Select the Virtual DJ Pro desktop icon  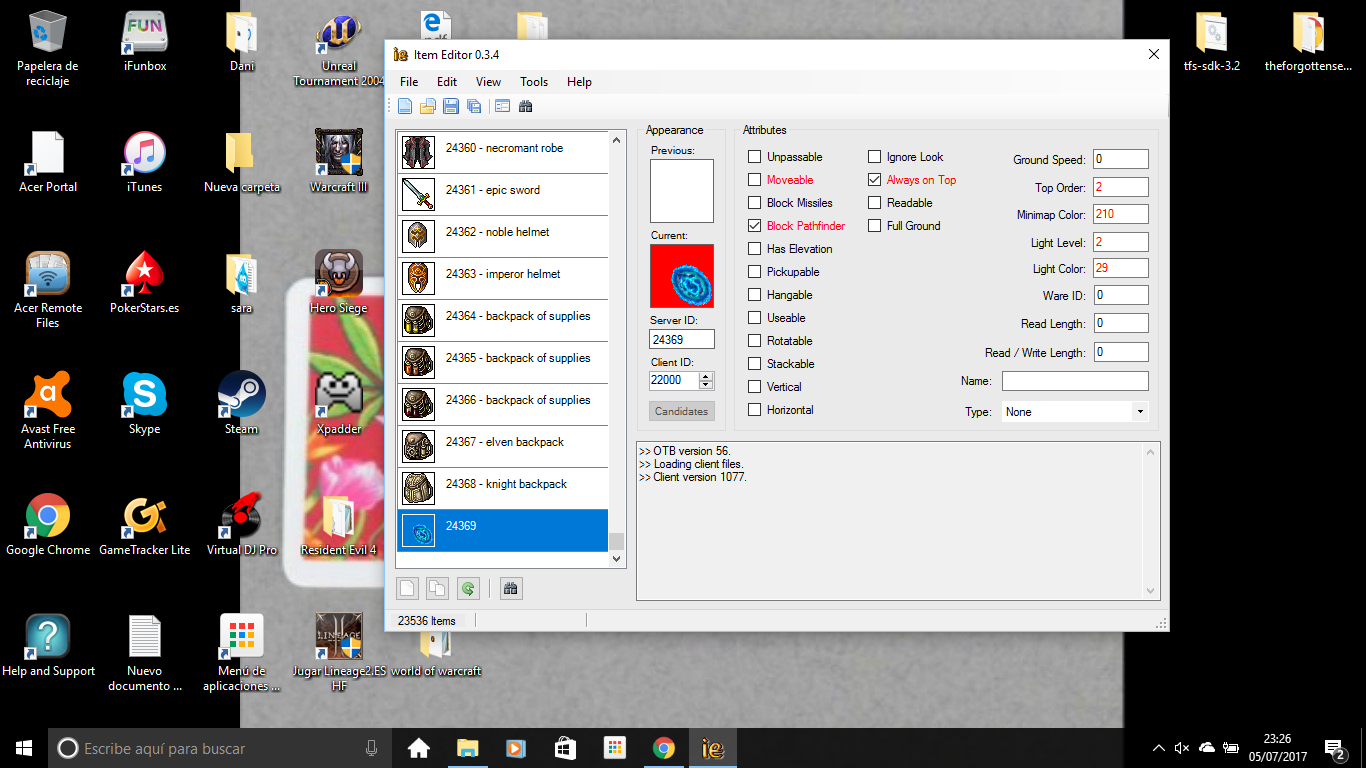point(242,524)
